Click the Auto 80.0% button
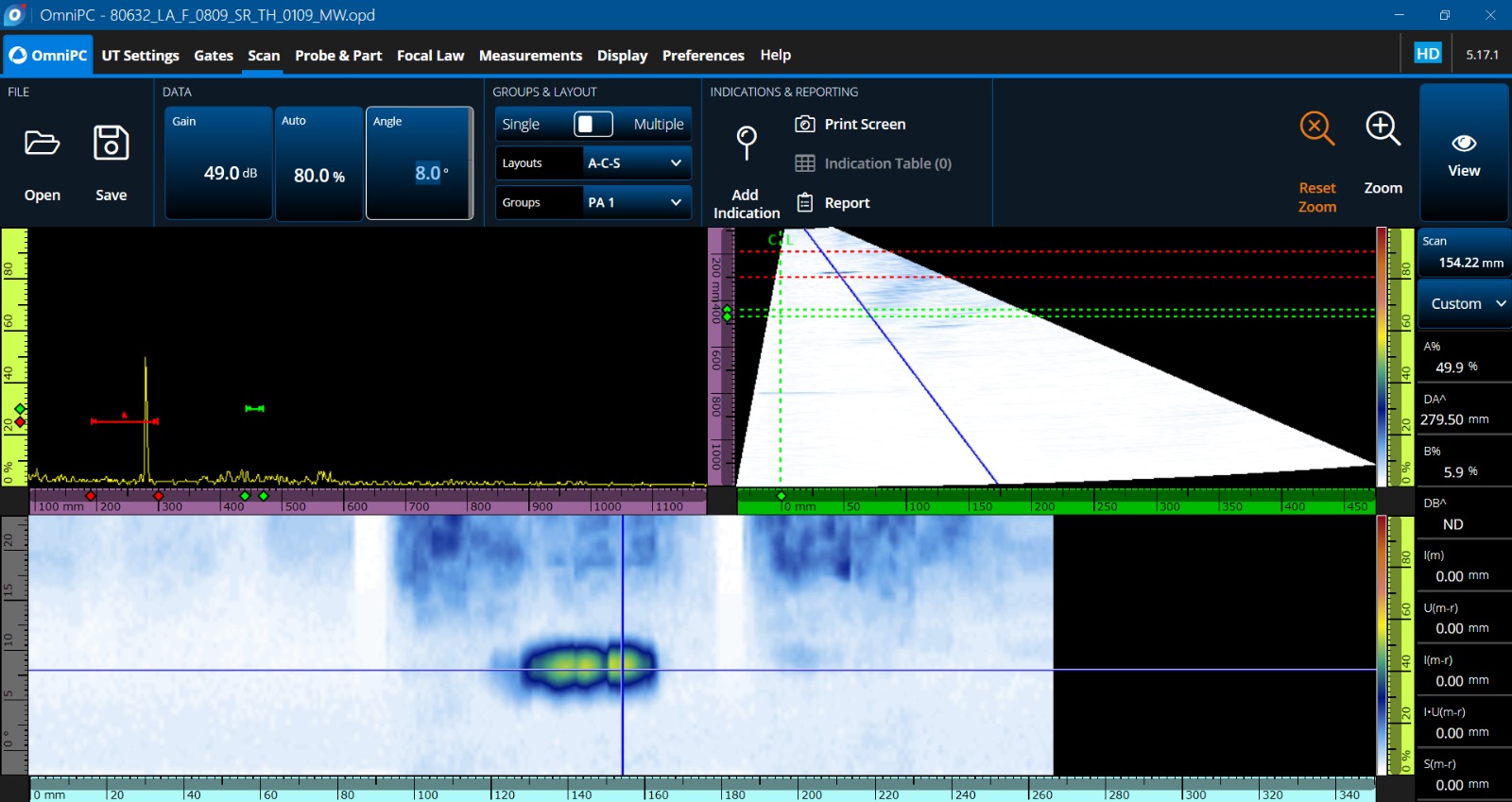This screenshot has width=1512, height=802. click(318, 163)
